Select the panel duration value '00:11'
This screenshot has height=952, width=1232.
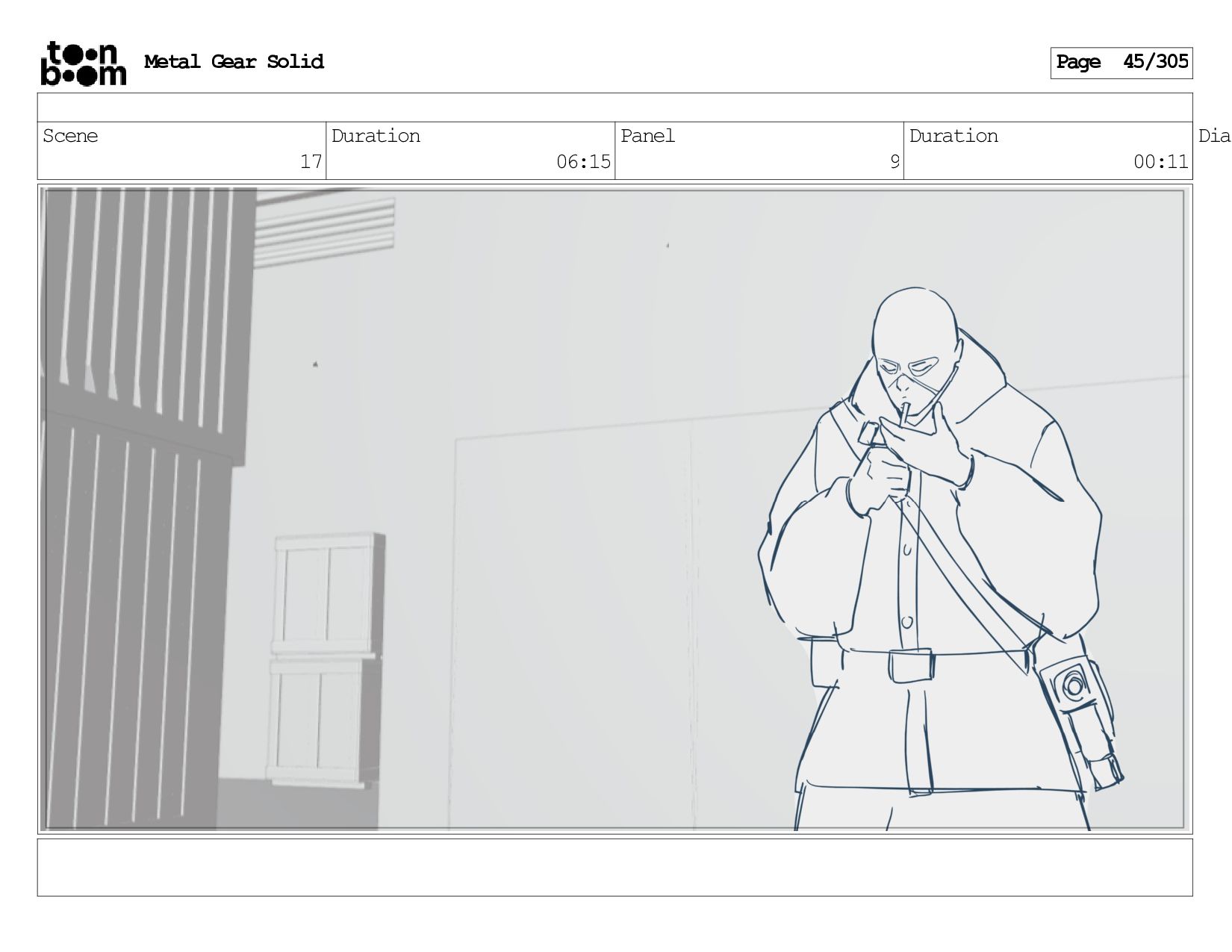tap(1160, 162)
